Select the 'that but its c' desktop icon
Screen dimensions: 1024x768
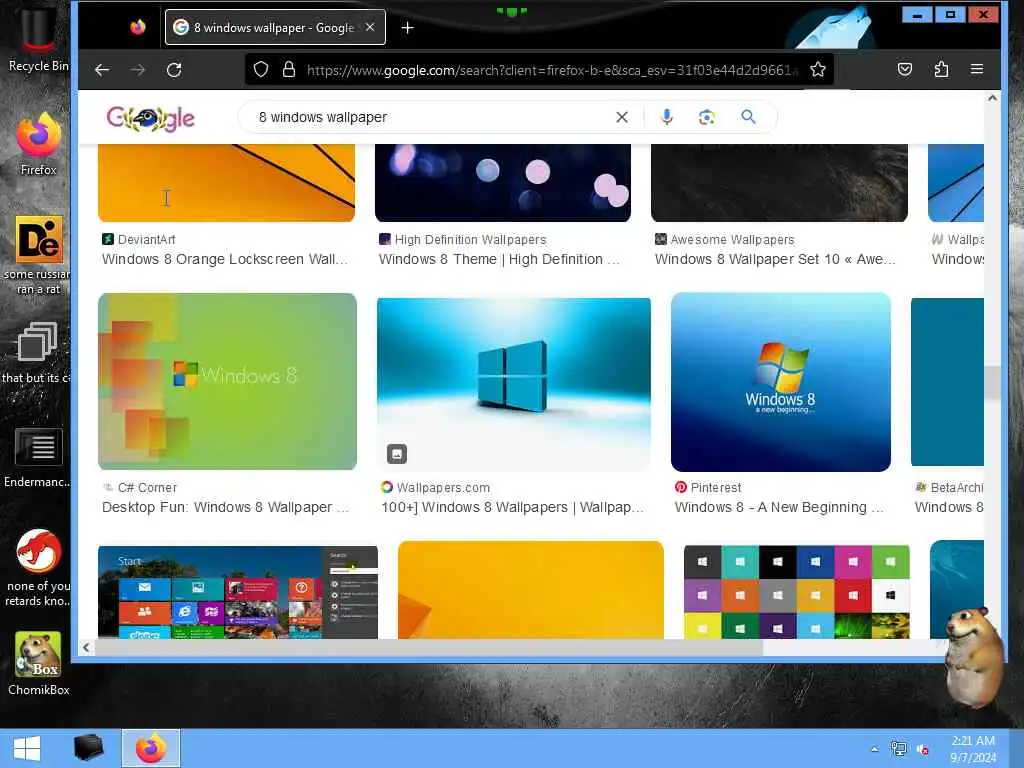(37, 353)
